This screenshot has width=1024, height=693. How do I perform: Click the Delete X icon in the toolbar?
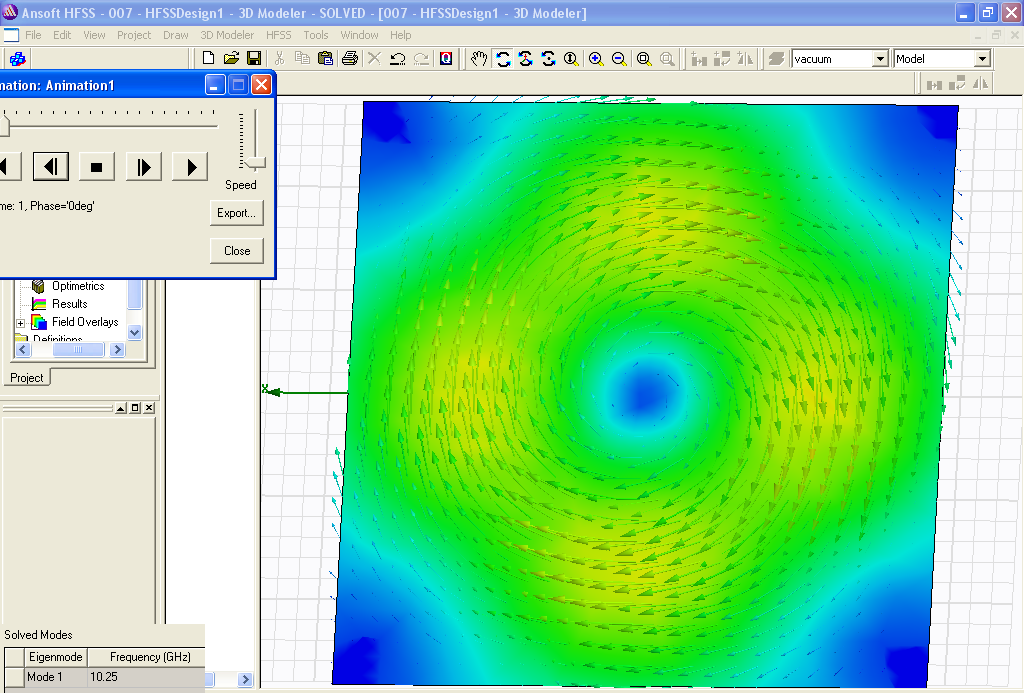(x=374, y=59)
